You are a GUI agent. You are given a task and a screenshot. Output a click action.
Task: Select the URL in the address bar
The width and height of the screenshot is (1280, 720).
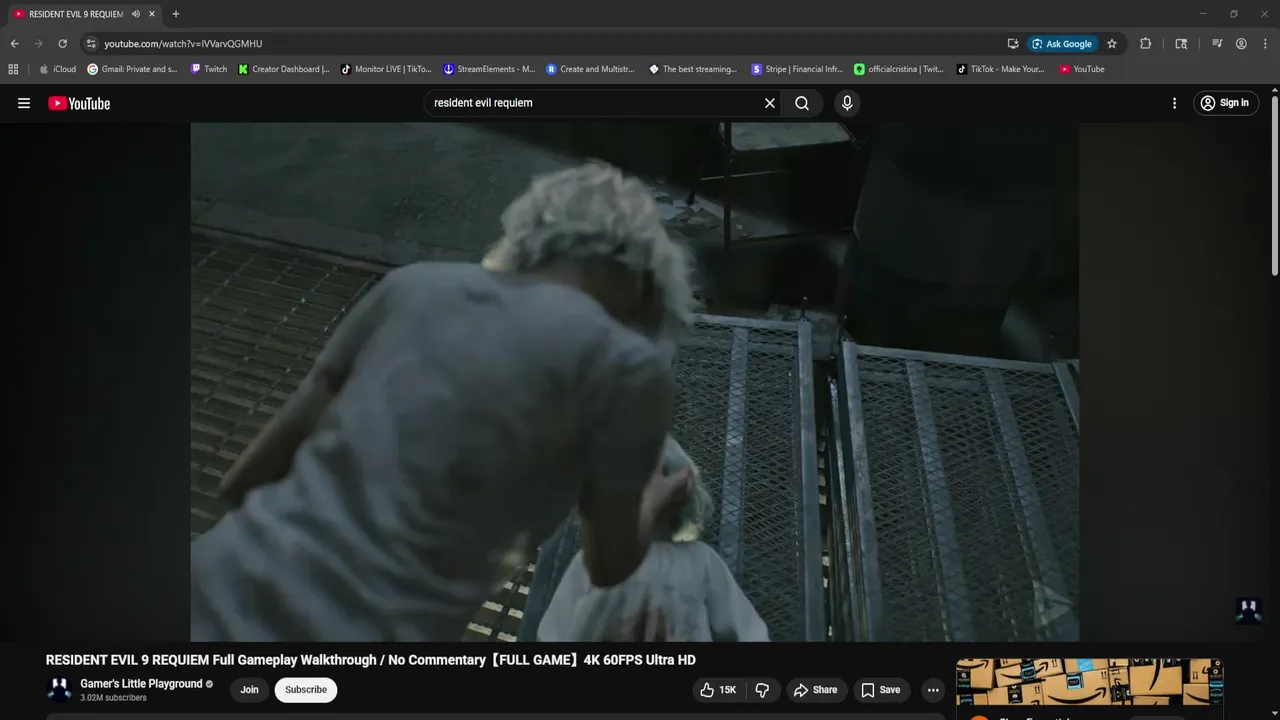point(183,44)
